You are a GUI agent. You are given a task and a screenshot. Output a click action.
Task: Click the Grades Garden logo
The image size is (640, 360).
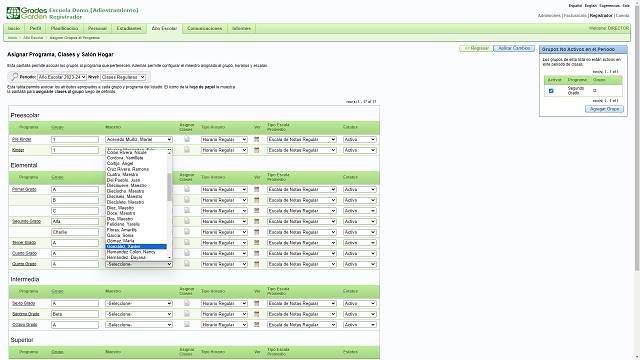[x=27, y=13]
